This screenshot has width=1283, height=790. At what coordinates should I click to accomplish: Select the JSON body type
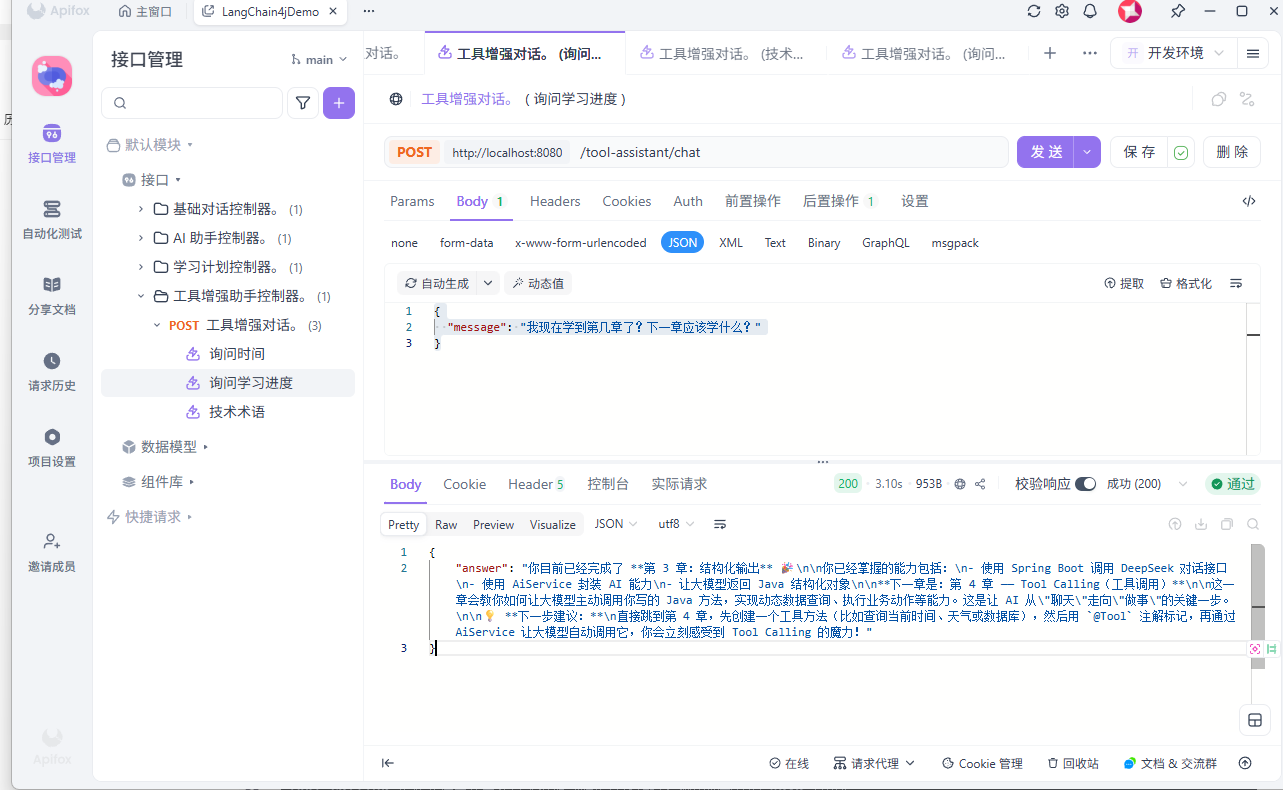[x=683, y=243]
